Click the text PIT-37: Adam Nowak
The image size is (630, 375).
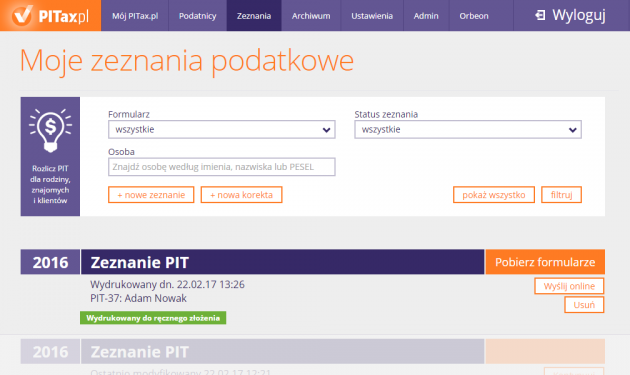point(138,298)
